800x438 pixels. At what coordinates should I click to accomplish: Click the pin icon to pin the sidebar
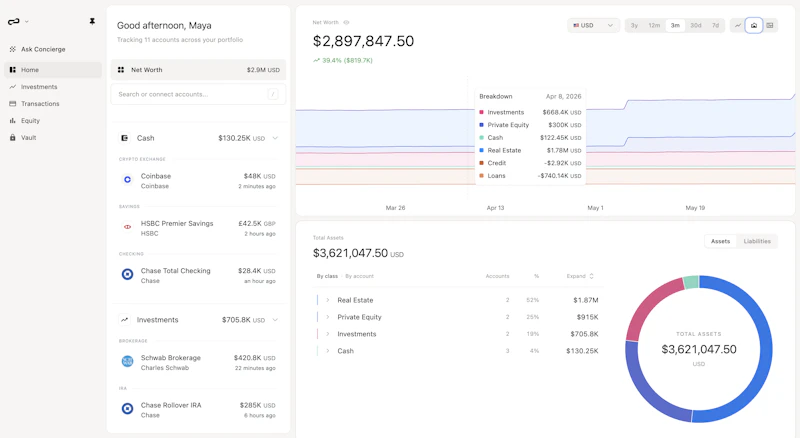(92, 21)
